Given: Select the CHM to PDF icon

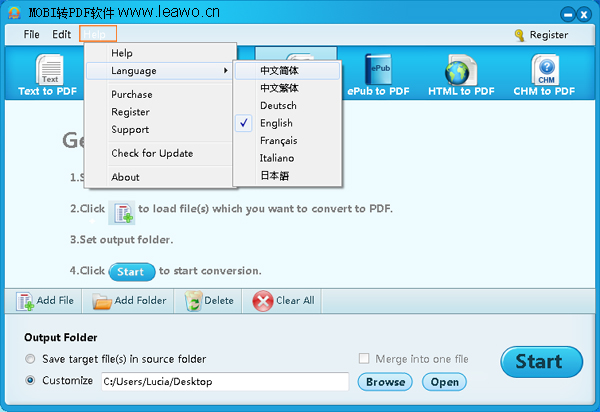Looking at the screenshot, I should coord(545,69).
